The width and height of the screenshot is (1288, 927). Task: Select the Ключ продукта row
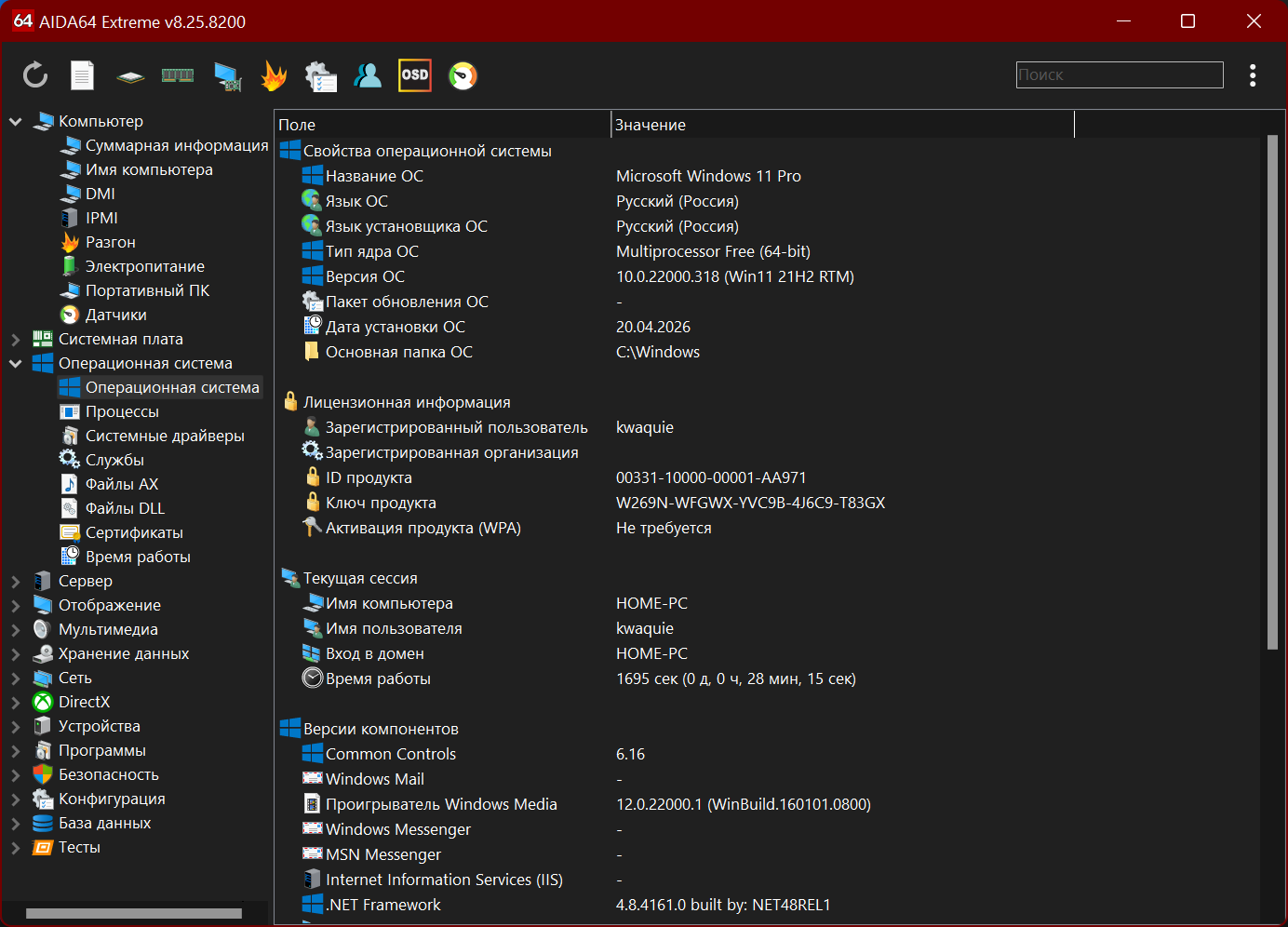click(x=770, y=503)
